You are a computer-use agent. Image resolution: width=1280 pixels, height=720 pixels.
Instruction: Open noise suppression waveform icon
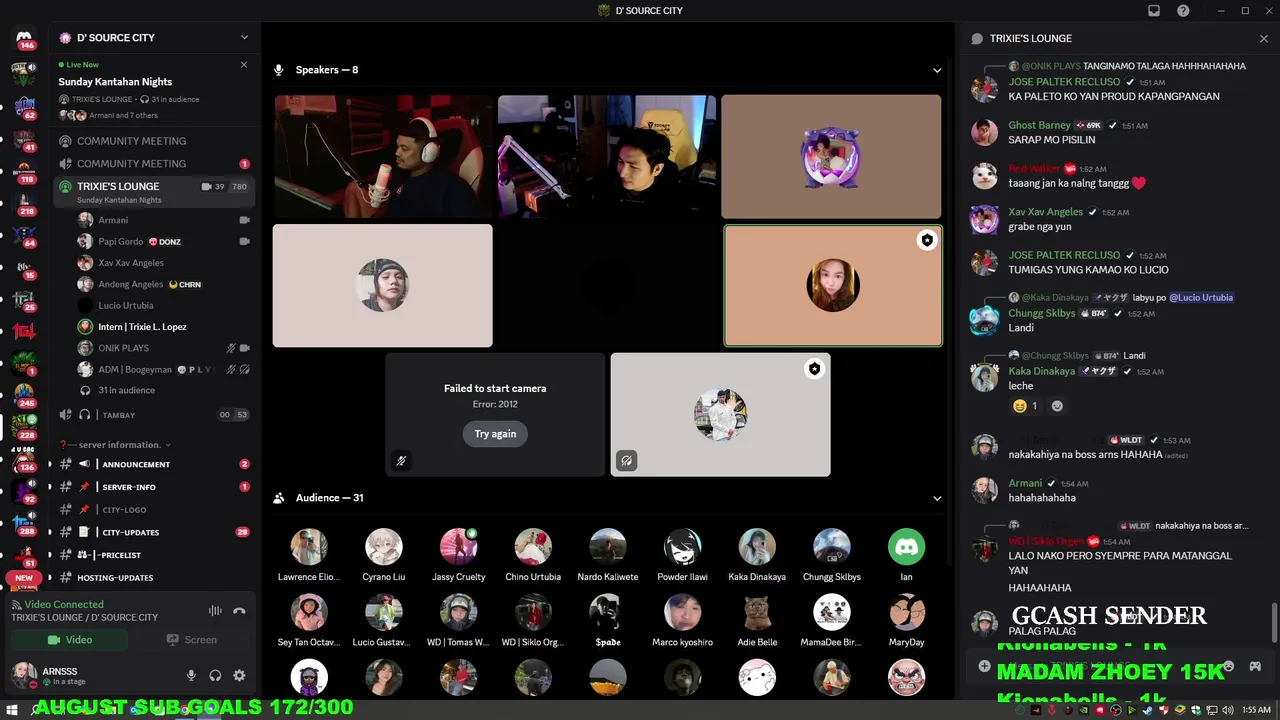click(x=215, y=611)
